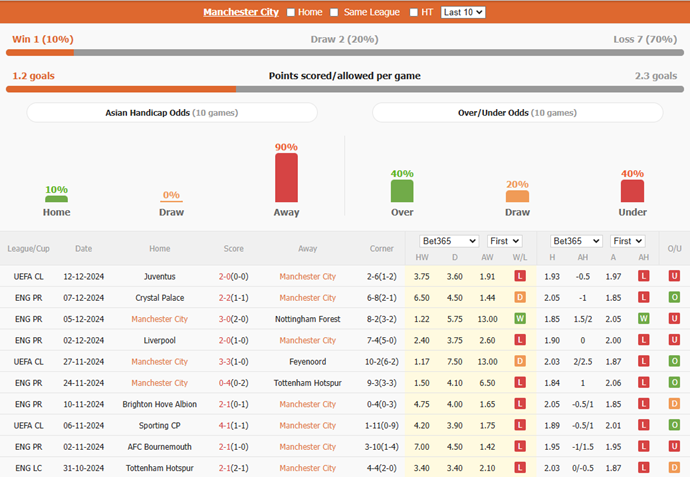Viewport: 690px width, 477px height.
Task: Open the First dropdown beside handicap odds
Action: point(628,241)
